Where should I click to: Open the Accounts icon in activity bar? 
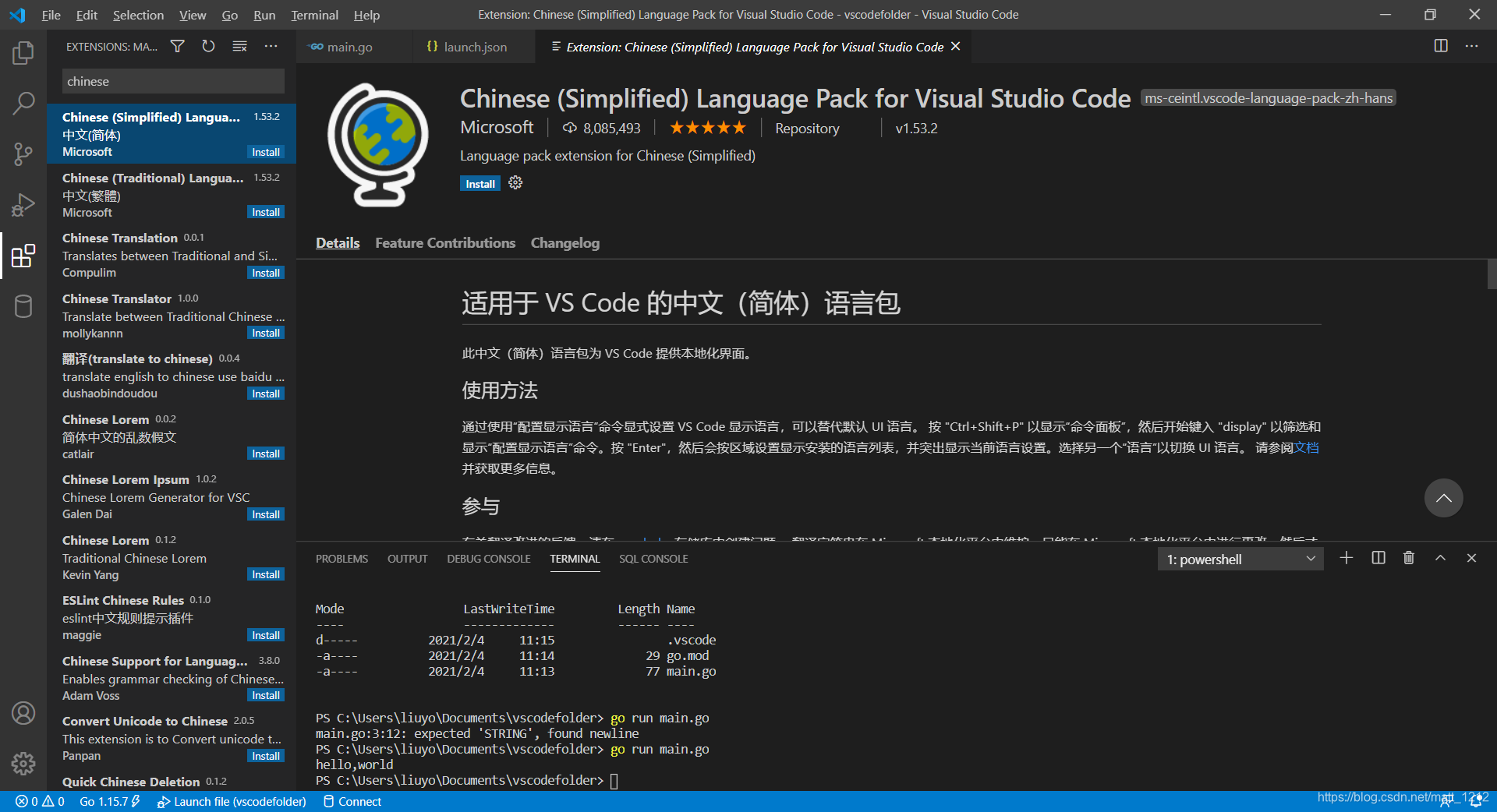tap(23, 713)
